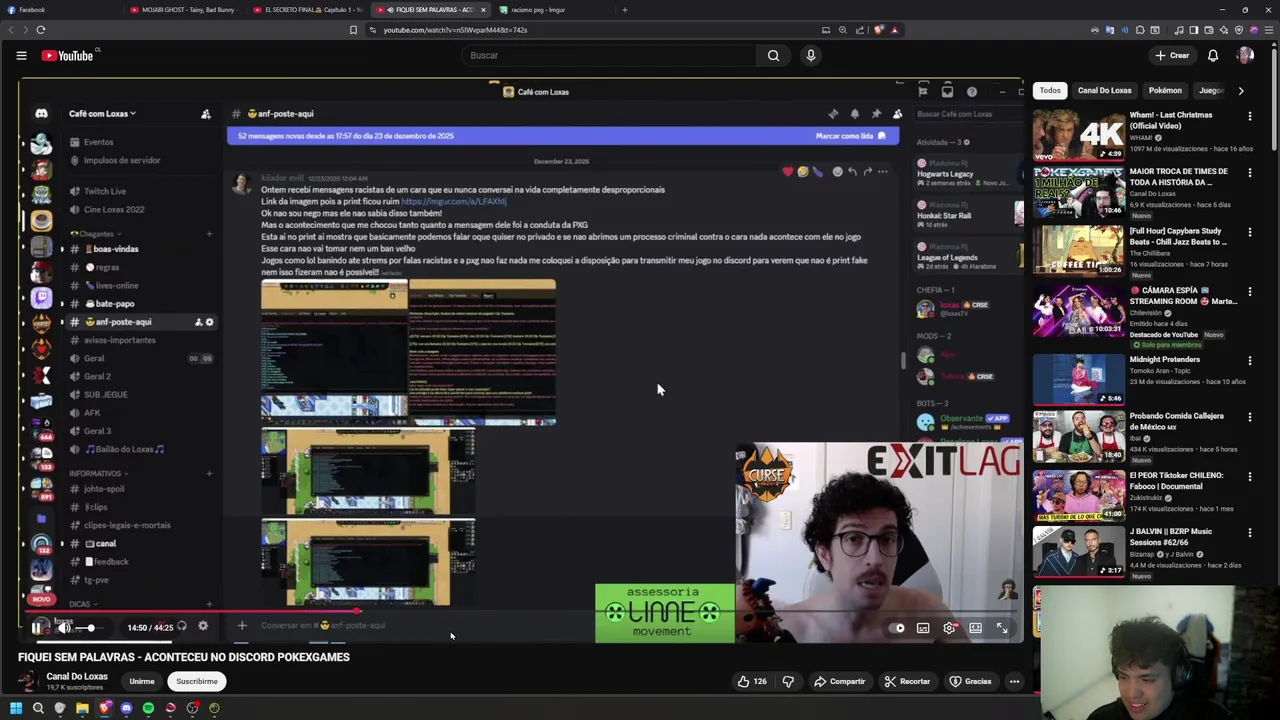
Task: Open the Discord help question-mark icon
Action: click(x=971, y=92)
